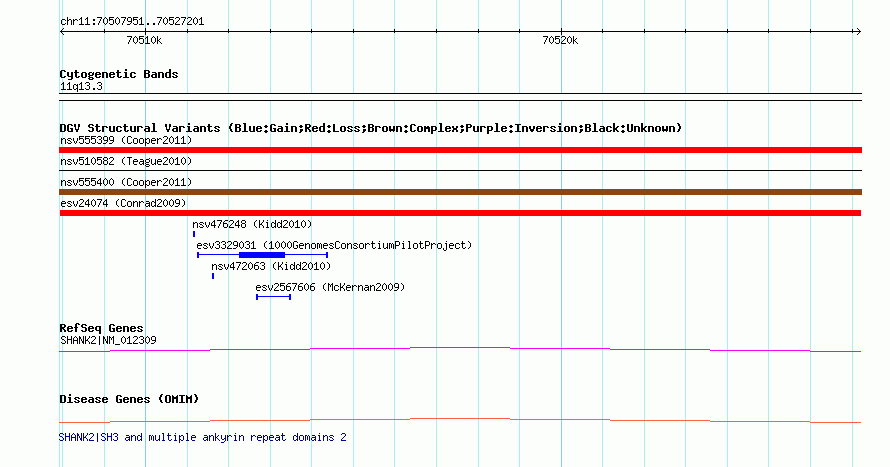Click the 70520k ruler position label
The height and width of the screenshot is (467, 890).
pyautogui.click(x=560, y=40)
